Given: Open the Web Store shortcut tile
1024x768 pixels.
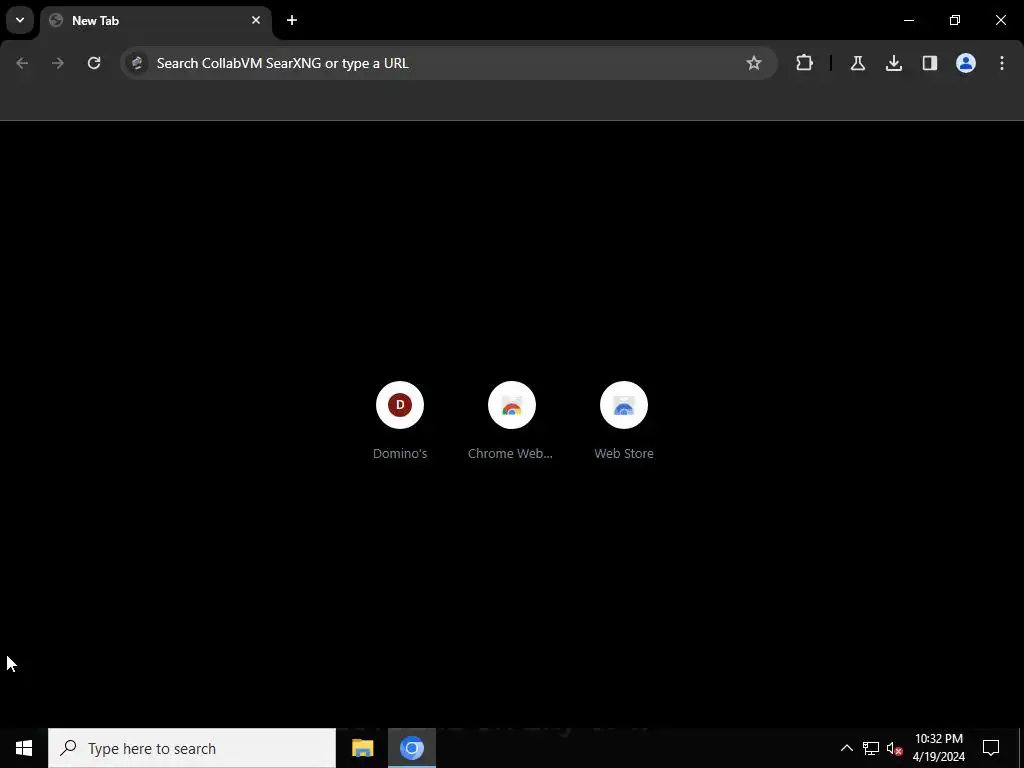Looking at the screenshot, I should [x=624, y=421].
